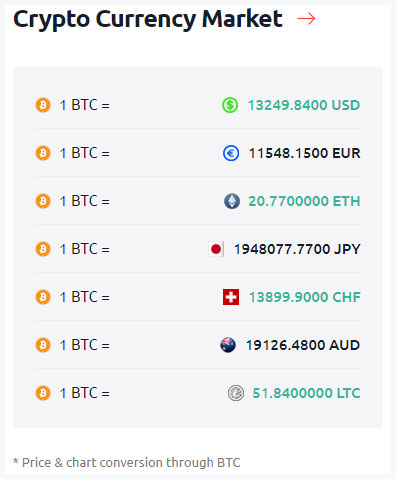Select the 20.7700000 ETH value
396x479 pixels.
(x=304, y=201)
